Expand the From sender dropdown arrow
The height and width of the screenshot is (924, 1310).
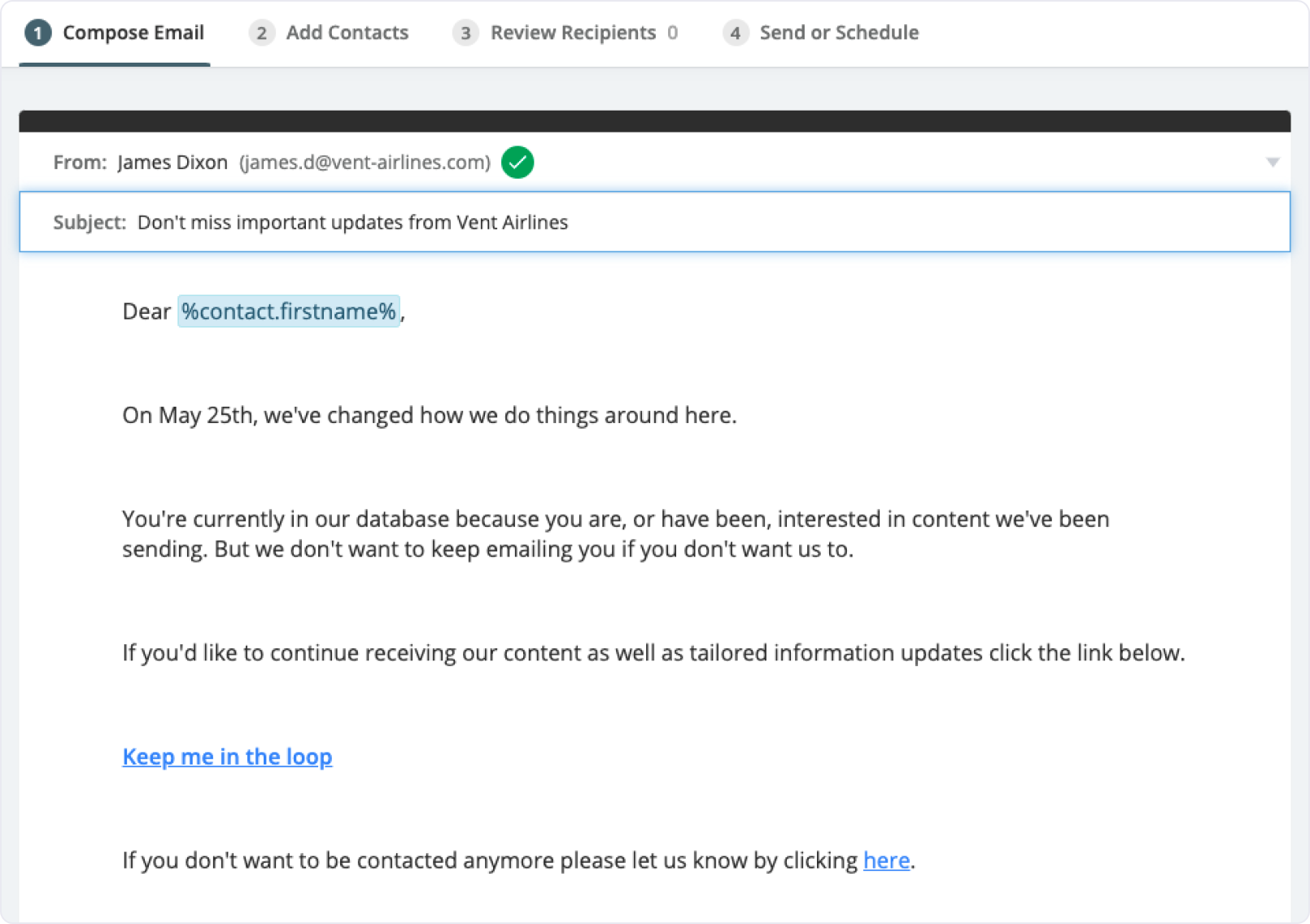(x=1273, y=163)
